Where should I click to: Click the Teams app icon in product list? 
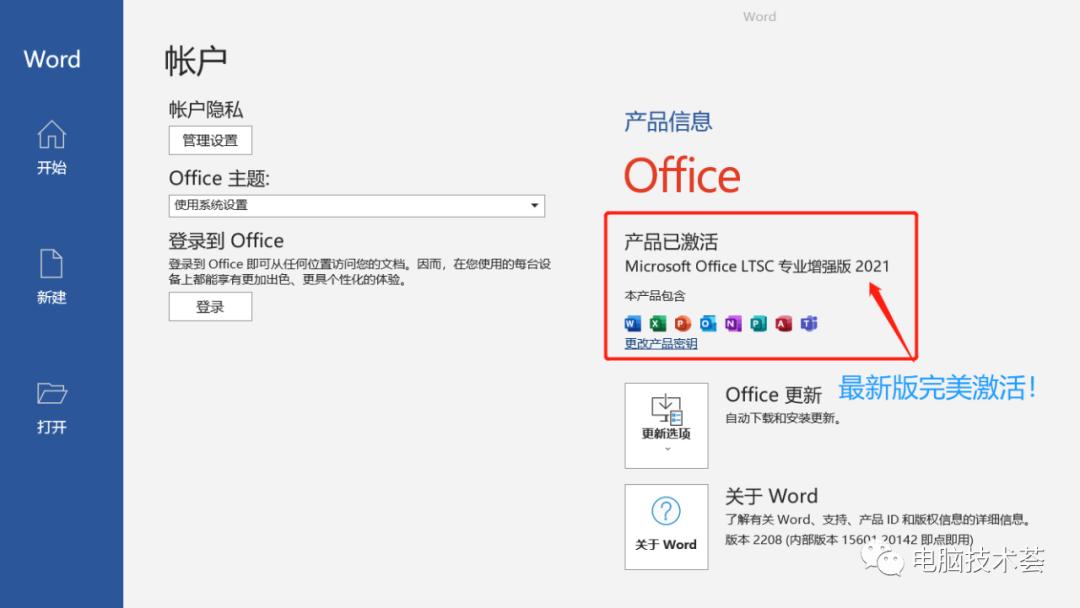click(809, 323)
